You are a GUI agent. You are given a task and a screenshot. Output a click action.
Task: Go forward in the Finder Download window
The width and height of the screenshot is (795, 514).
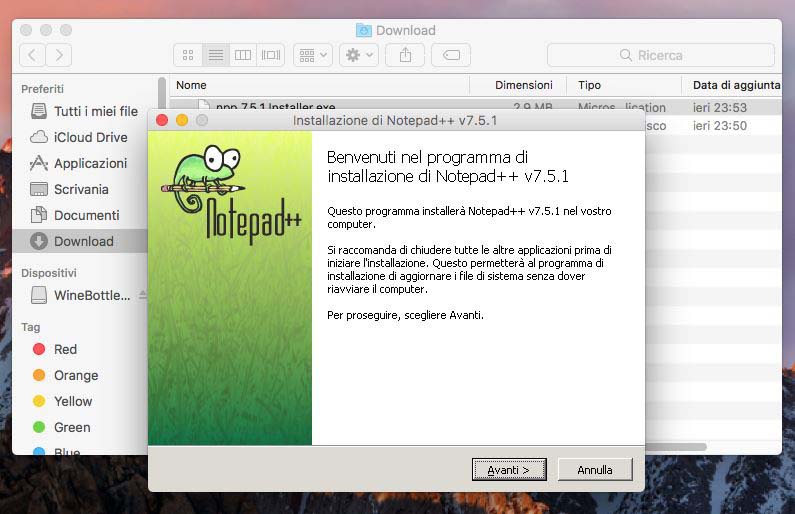59,55
